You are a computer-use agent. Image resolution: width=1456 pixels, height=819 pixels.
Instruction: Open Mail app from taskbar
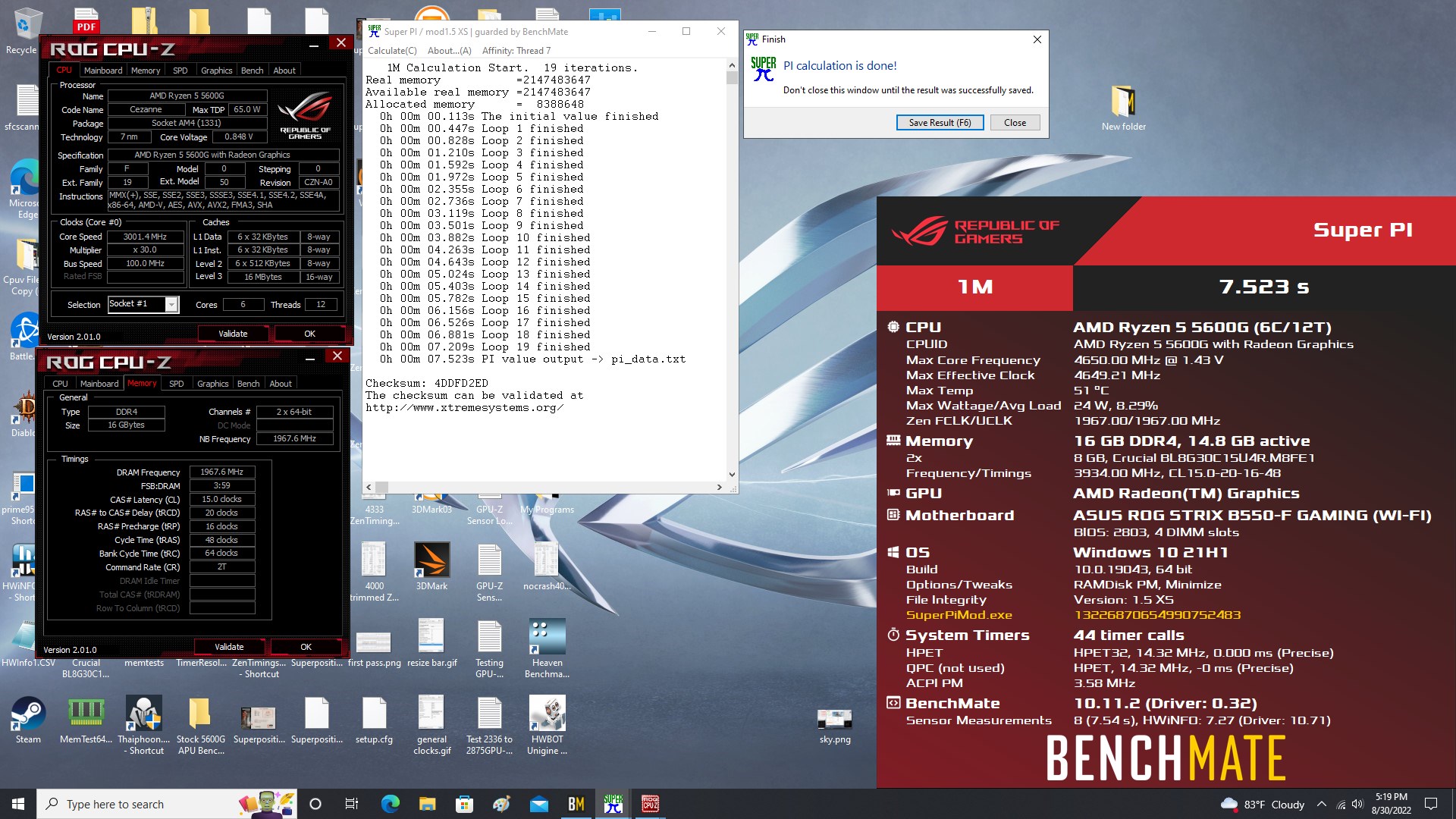coord(538,804)
